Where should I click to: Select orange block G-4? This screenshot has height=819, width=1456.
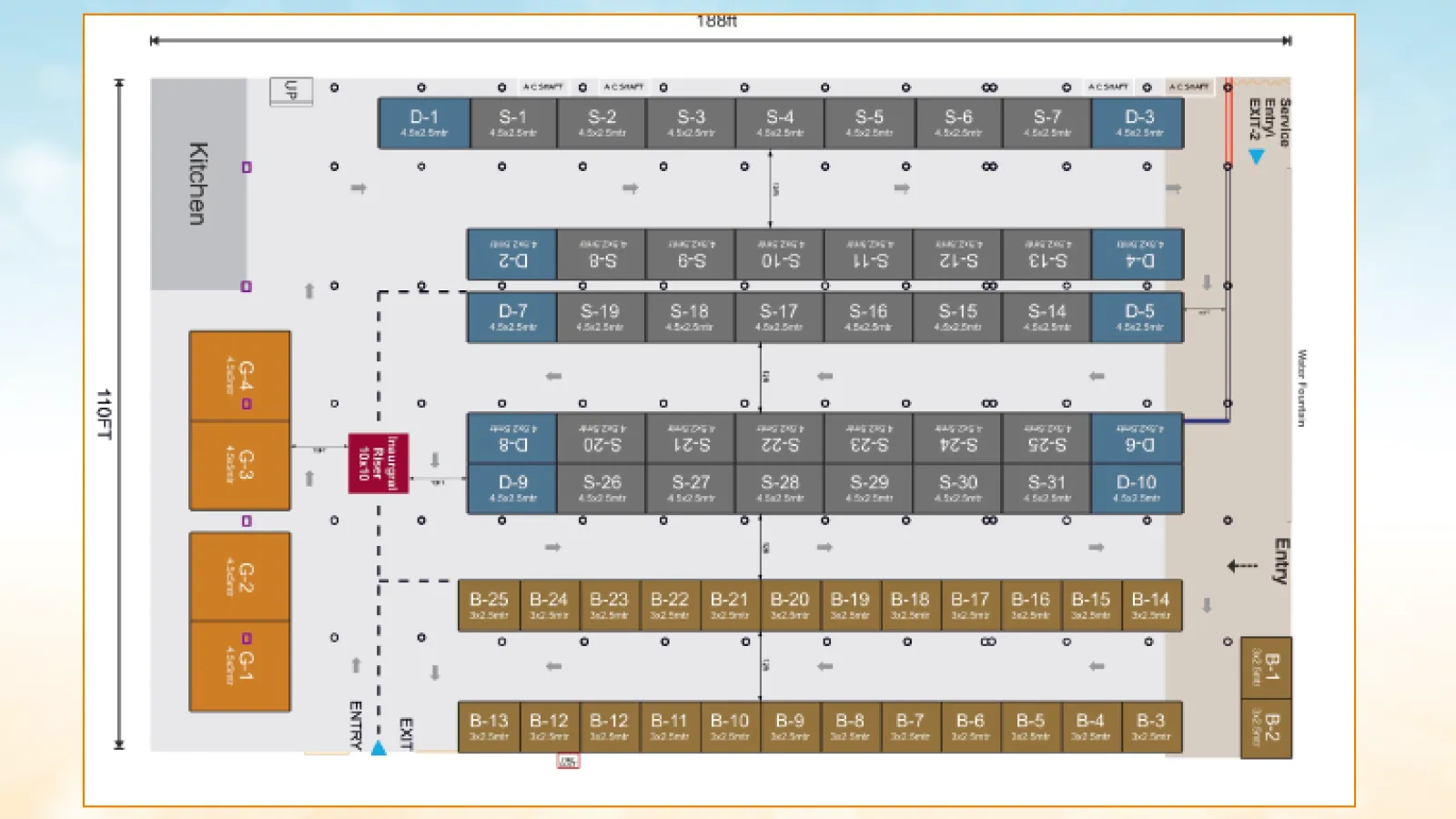pyautogui.click(x=240, y=376)
